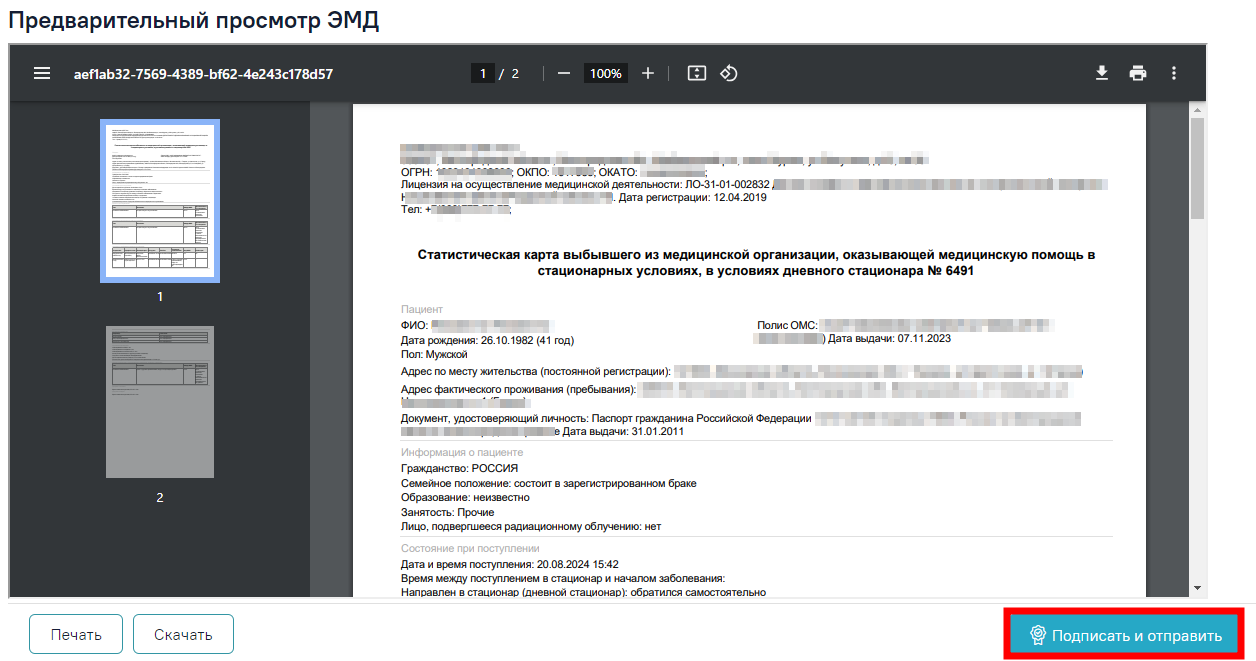The width and height of the screenshot is (1256, 661).
Task: Print the document using printer icon
Action: click(x=1138, y=73)
